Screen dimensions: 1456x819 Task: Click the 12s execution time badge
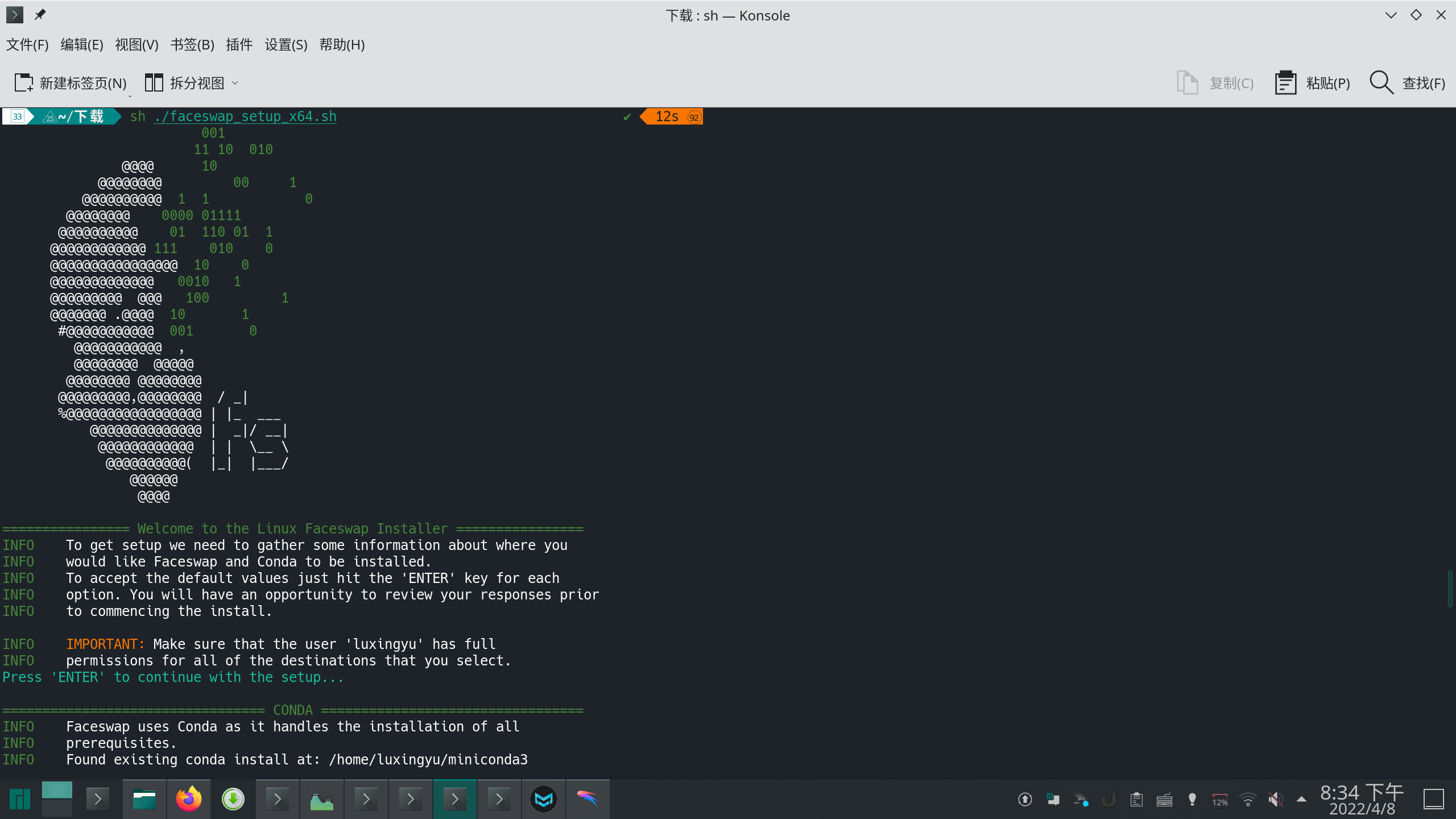[673, 117]
